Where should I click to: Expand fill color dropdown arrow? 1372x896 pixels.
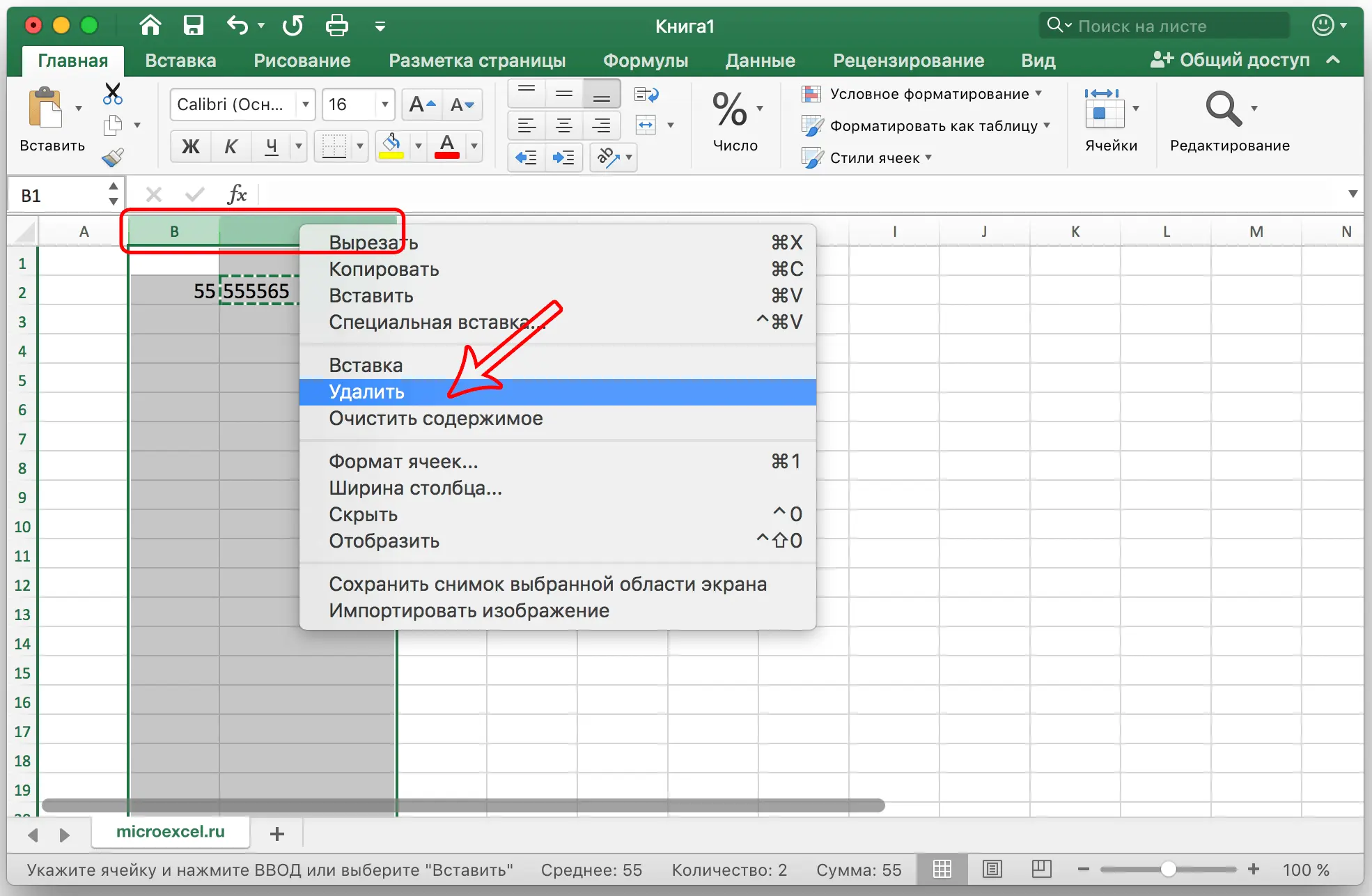tap(419, 146)
